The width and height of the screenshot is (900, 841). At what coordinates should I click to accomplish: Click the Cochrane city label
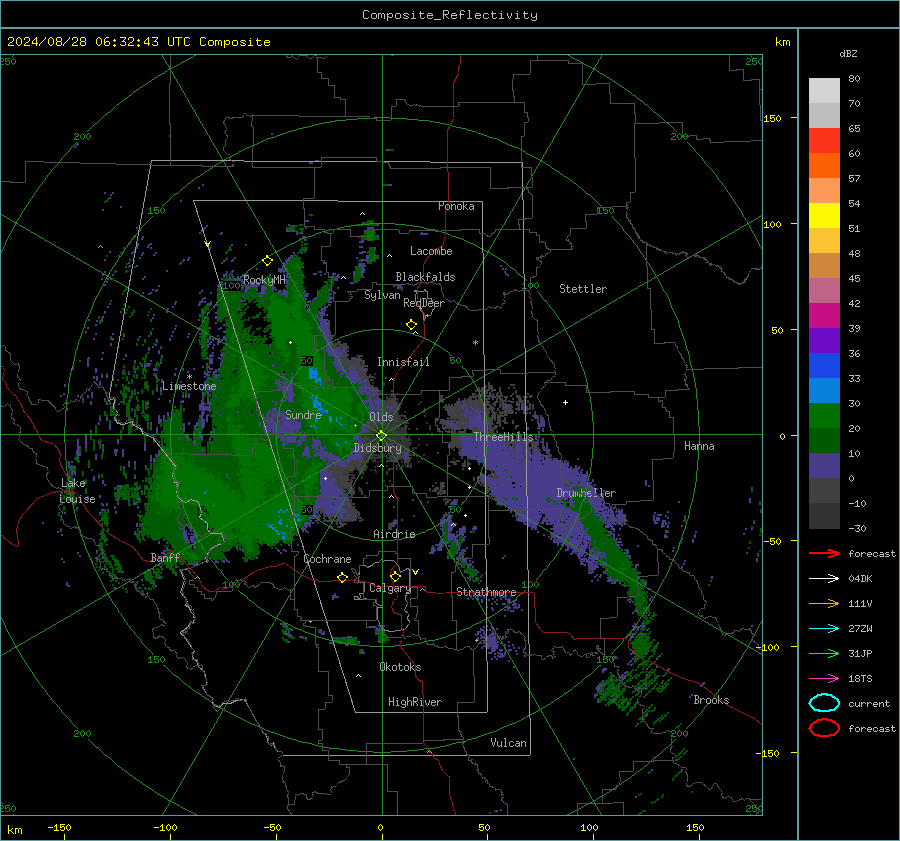(327, 559)
